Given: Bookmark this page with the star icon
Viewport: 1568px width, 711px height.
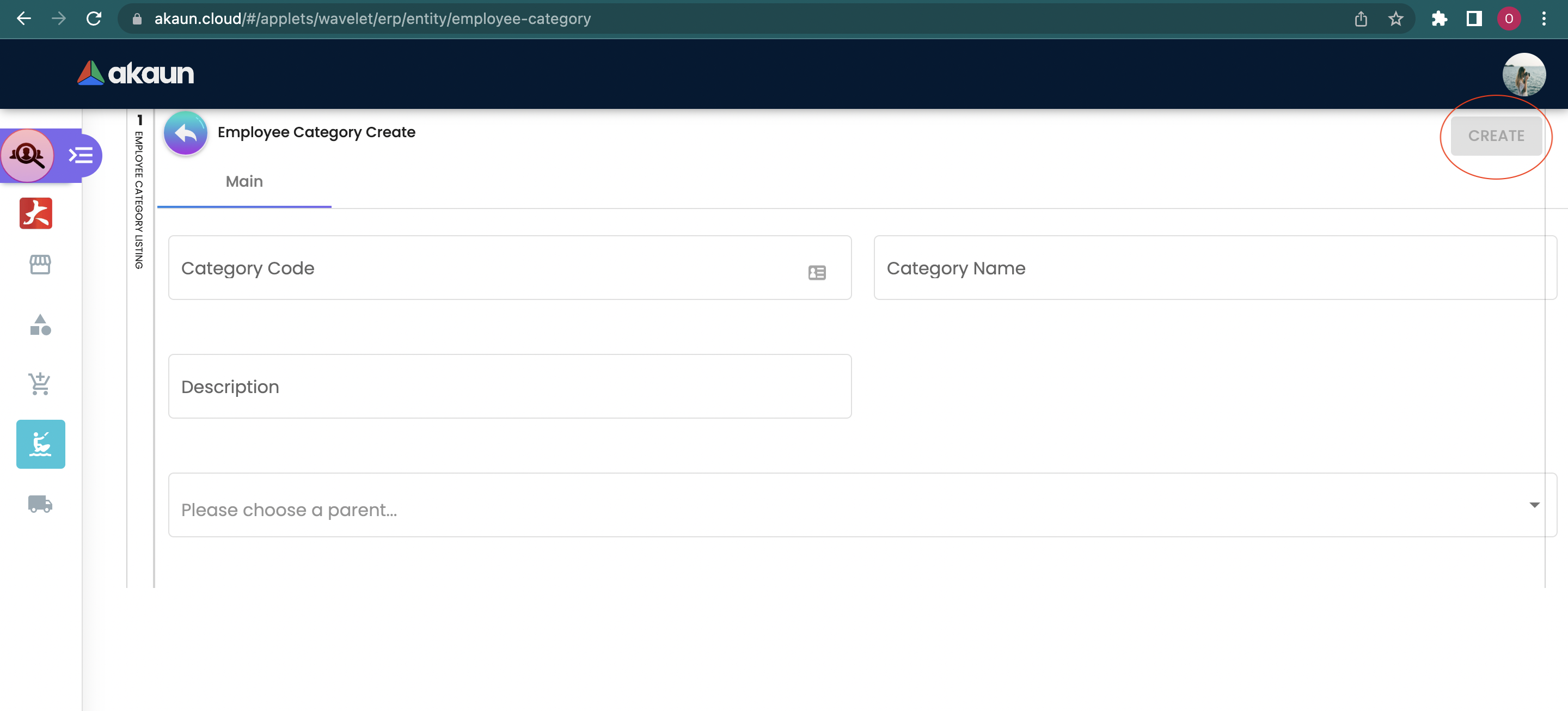Looking at the screenshot, I should pyautogui.click(x=1396, y=19).
